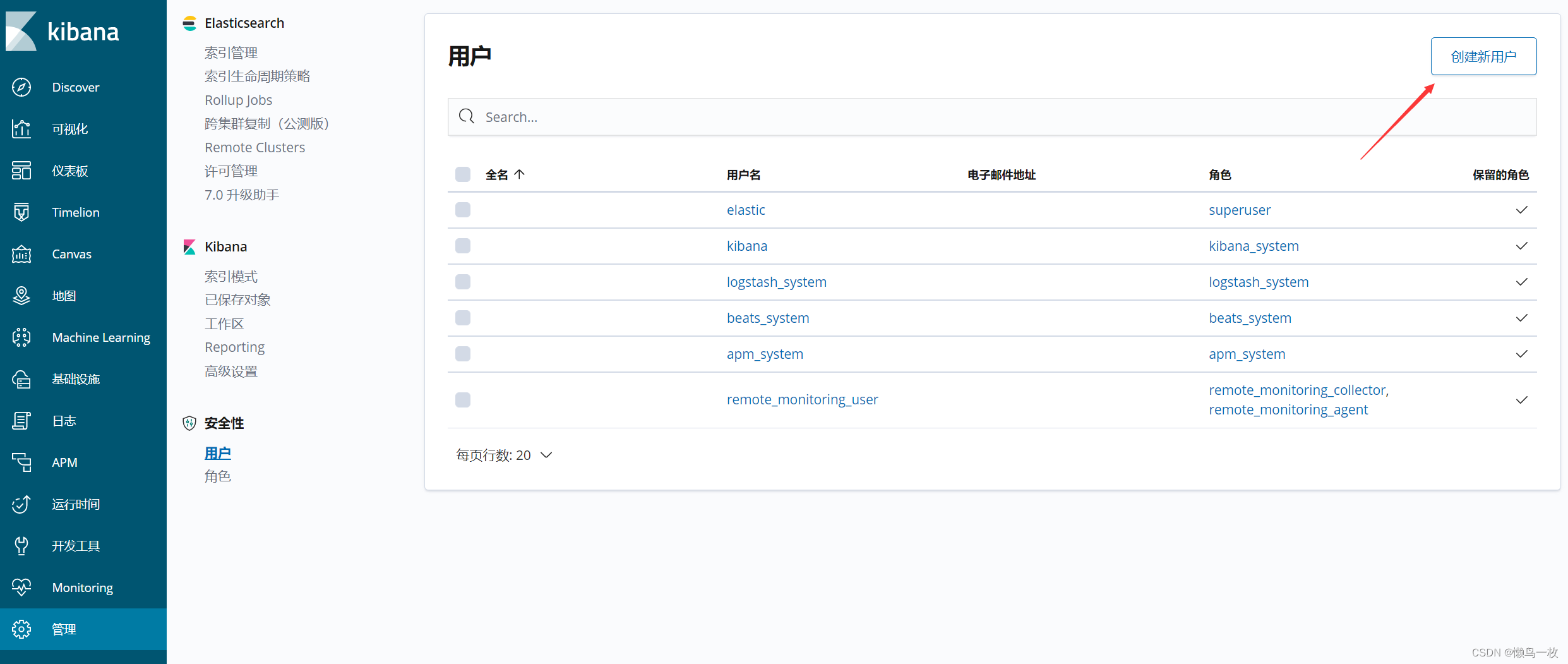This screenshot has height=664, width=1568.
Task: Click the 用户名 column header
Action: click(743, 175)
